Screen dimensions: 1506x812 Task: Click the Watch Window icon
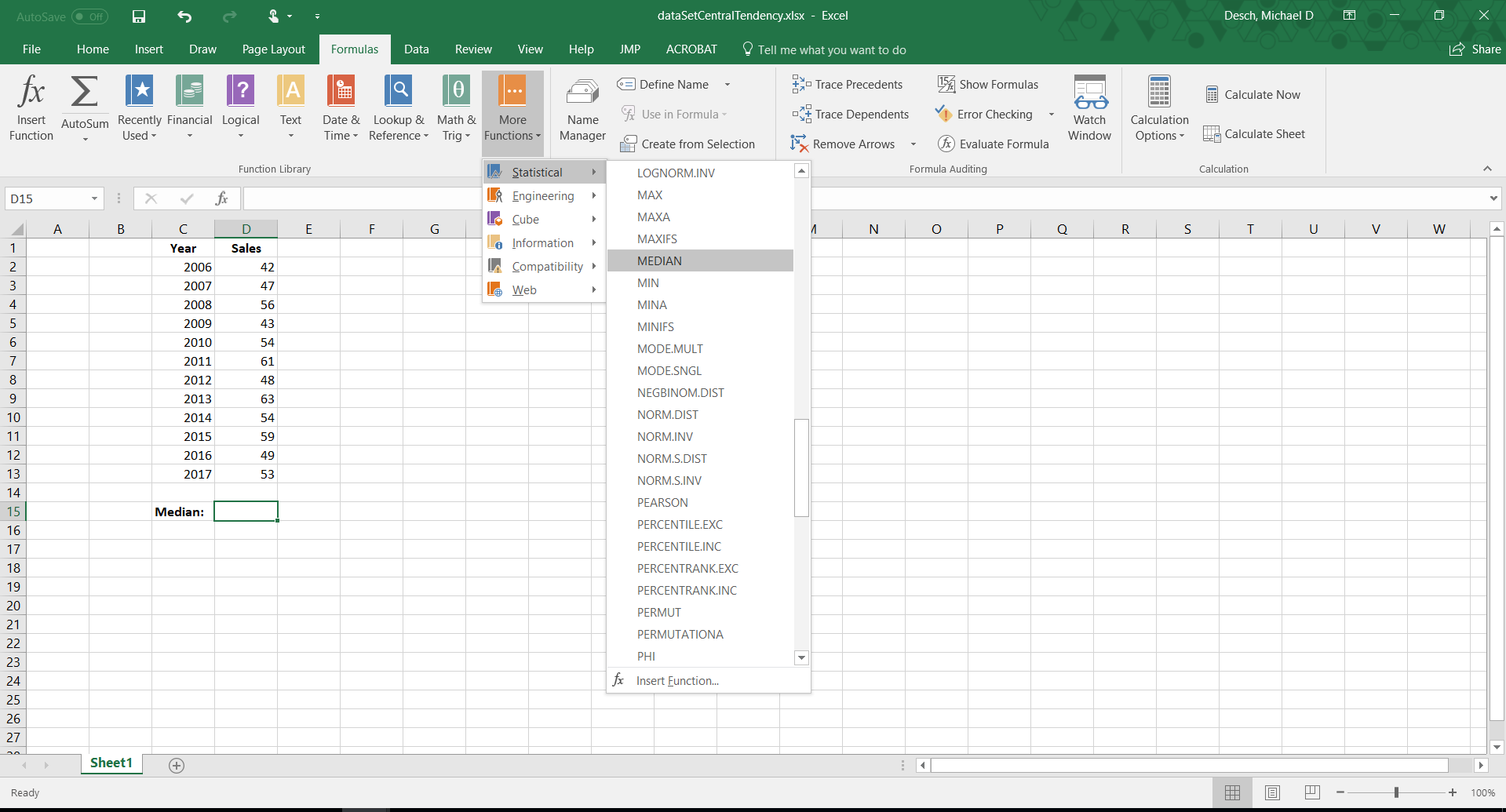[x=1089, y=107]
